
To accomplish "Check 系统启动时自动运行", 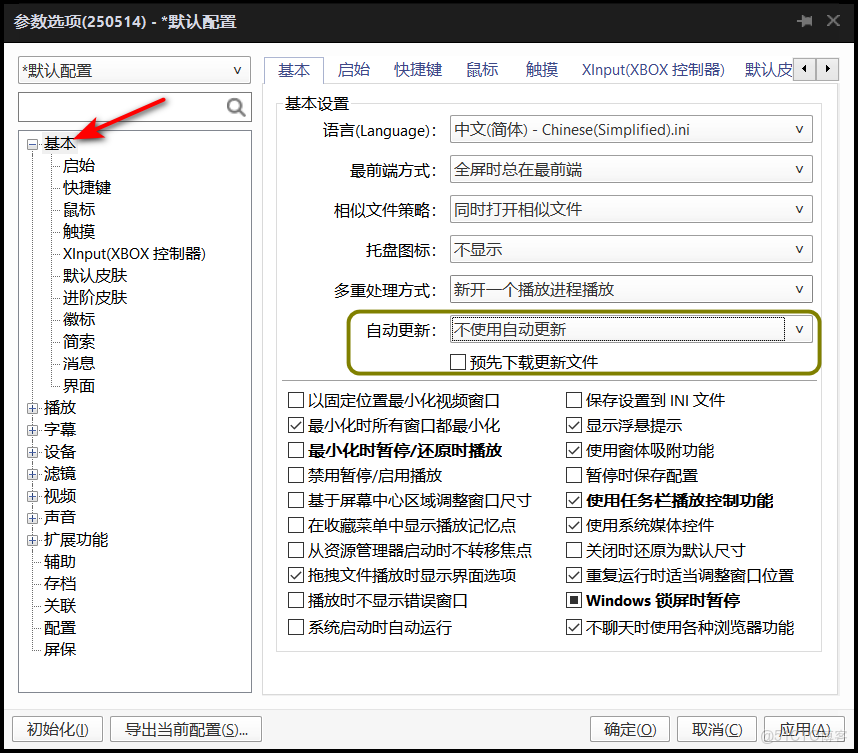I will point(297,627).
